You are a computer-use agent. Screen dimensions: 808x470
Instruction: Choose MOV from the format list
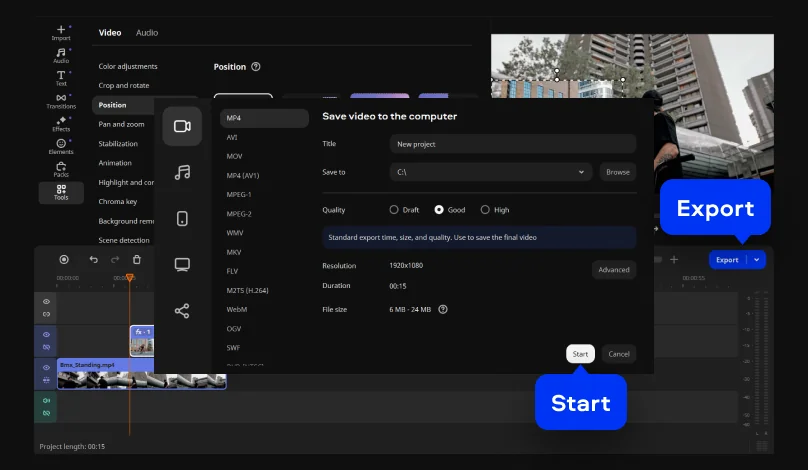(x=235, y=157)
